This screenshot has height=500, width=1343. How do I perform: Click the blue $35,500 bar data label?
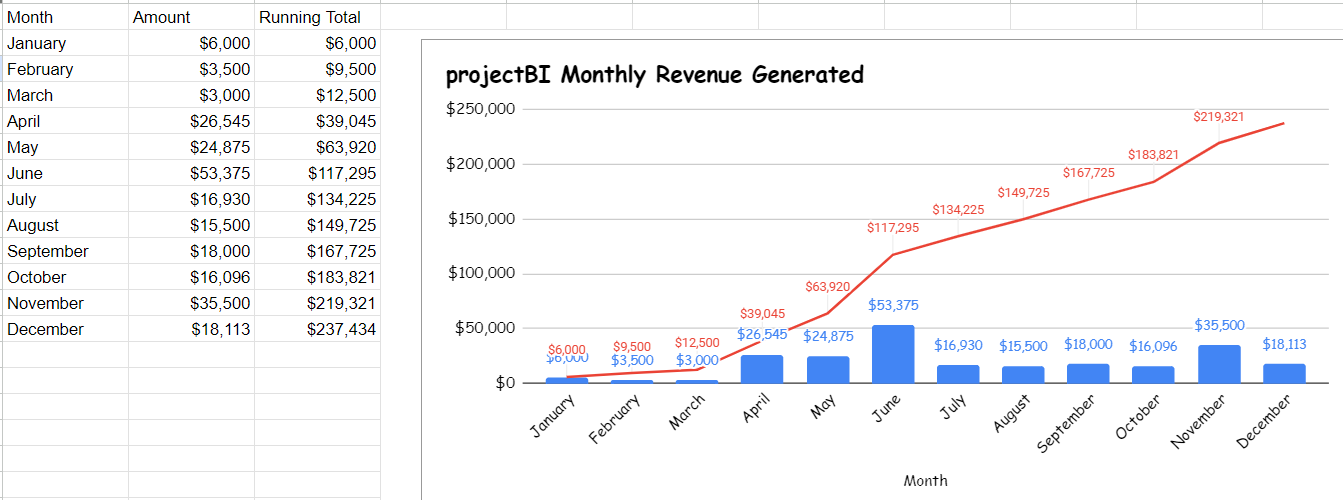[x=1219, y=325]
